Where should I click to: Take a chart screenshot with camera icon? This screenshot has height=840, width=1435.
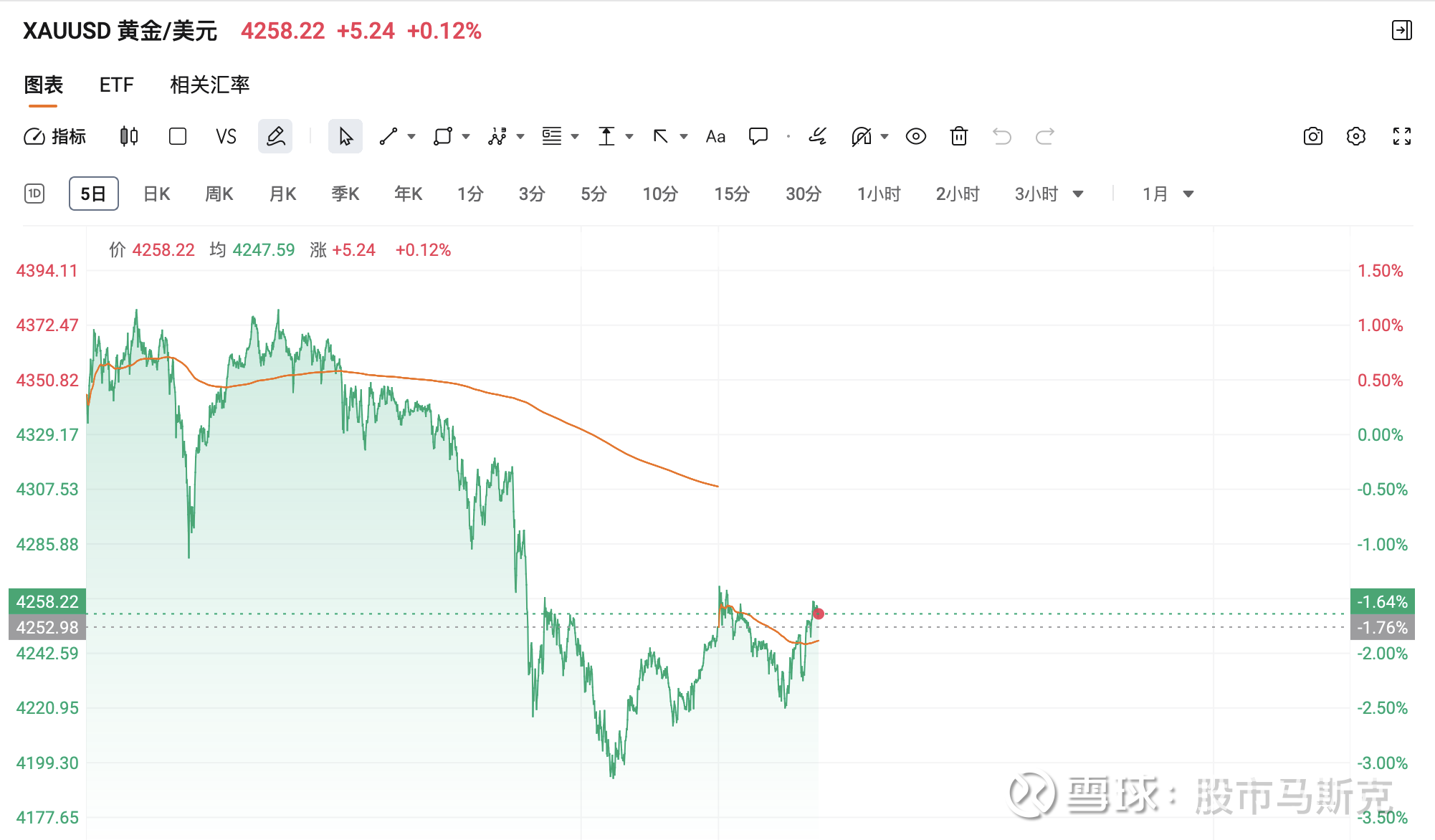(1312, 136)
